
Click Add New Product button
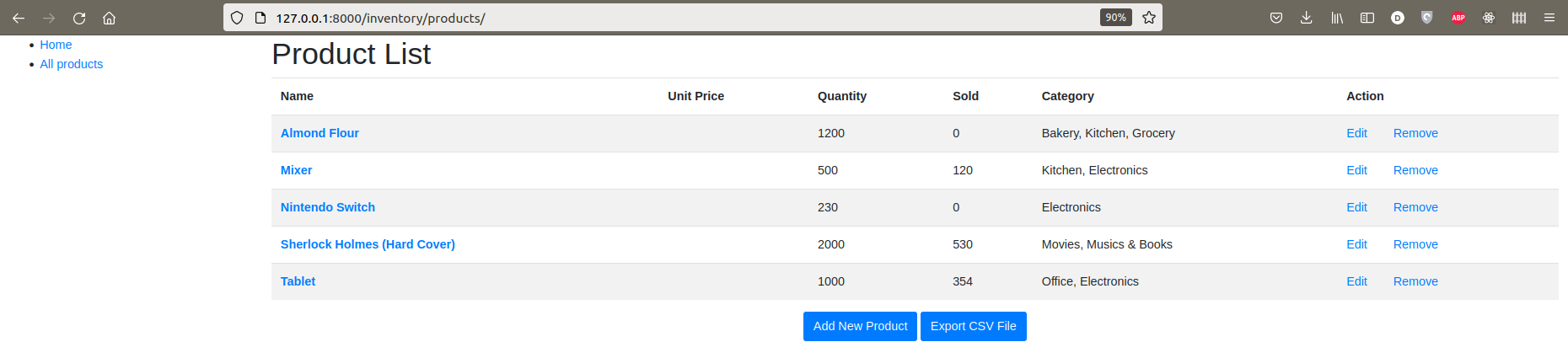click(x=860, y=326)
